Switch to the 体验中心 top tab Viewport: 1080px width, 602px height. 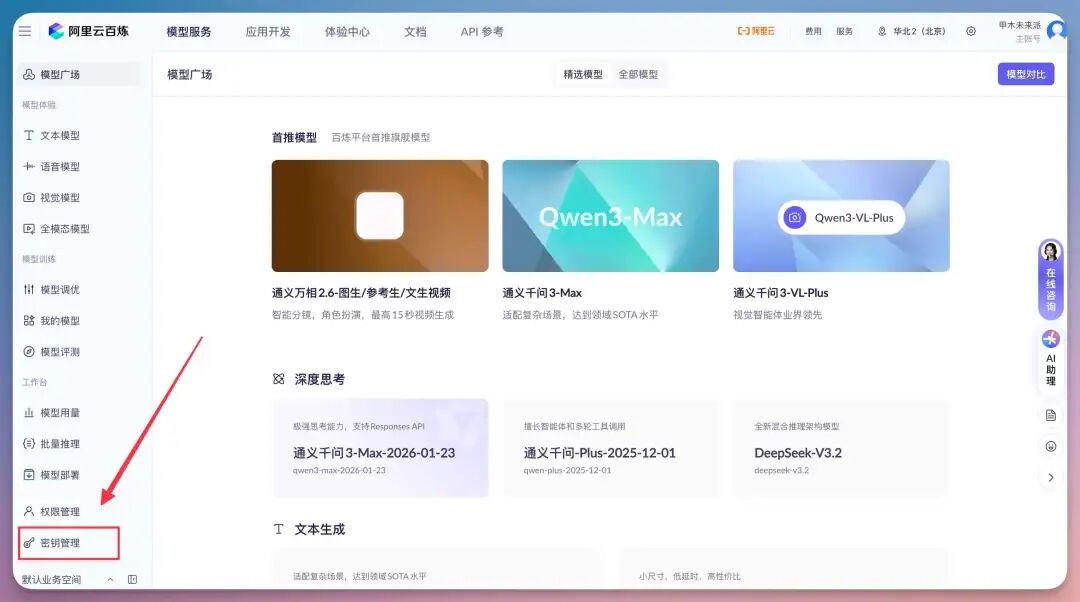[x=347, y=32]
